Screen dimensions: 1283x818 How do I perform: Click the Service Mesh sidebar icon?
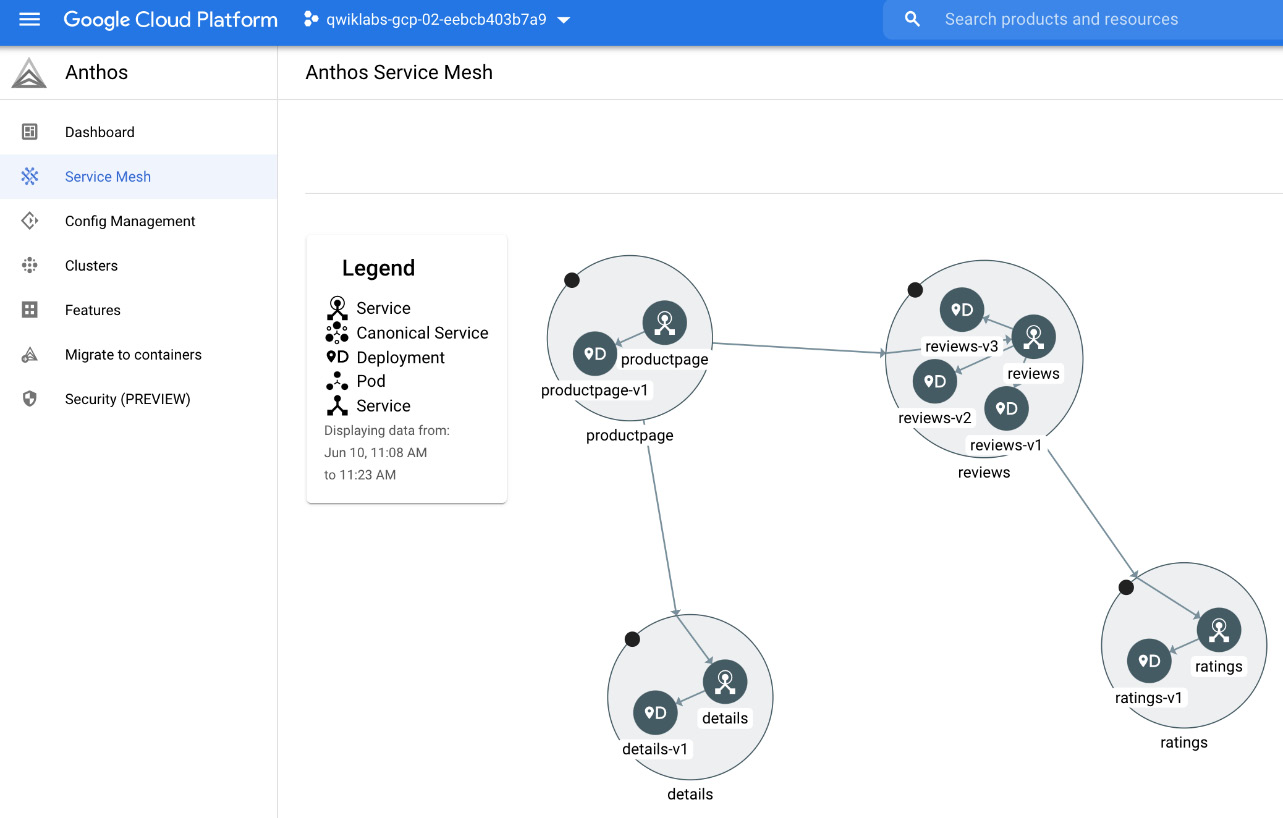(30, 176)
